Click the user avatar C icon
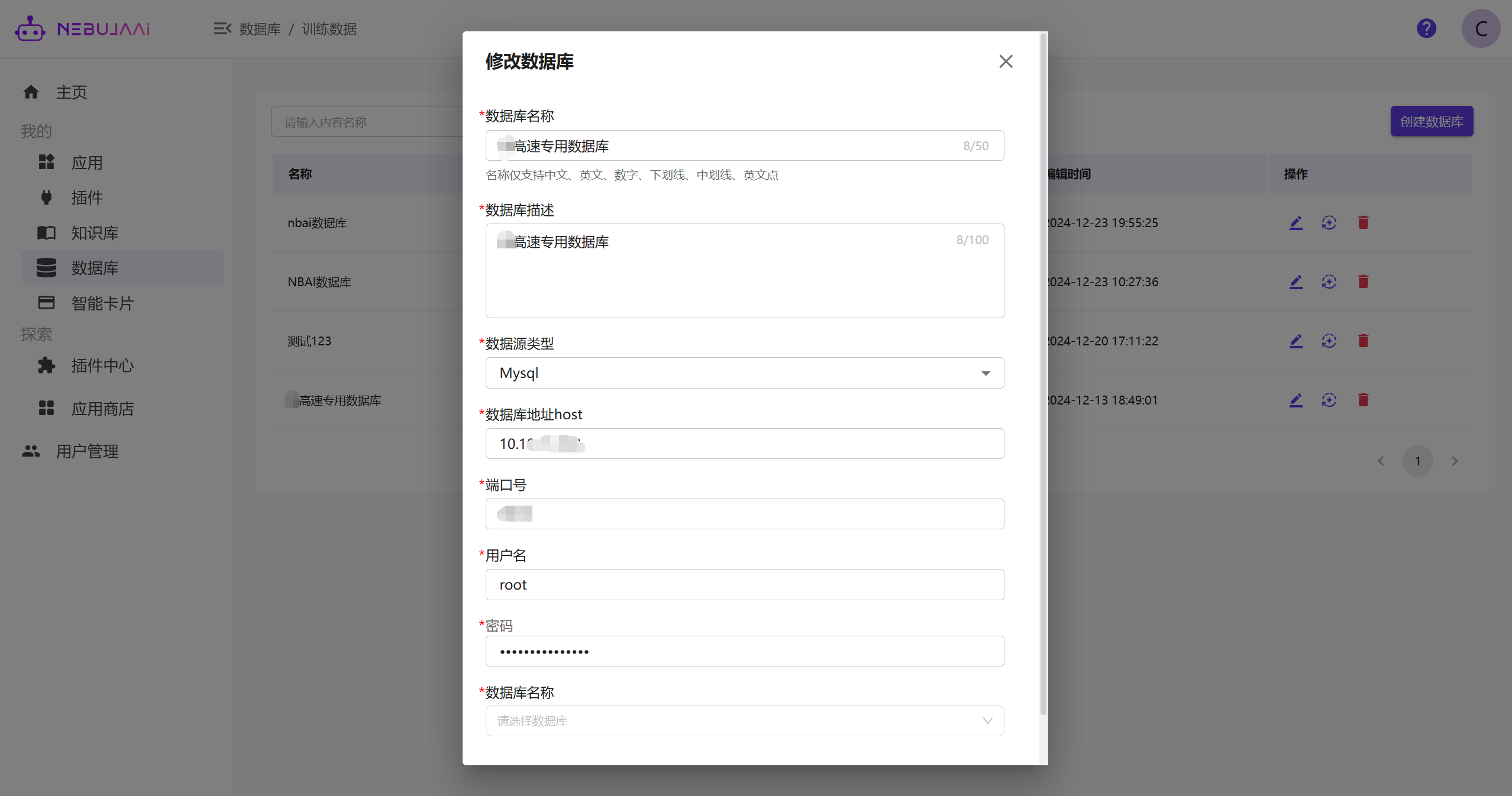 [1480, 28]
